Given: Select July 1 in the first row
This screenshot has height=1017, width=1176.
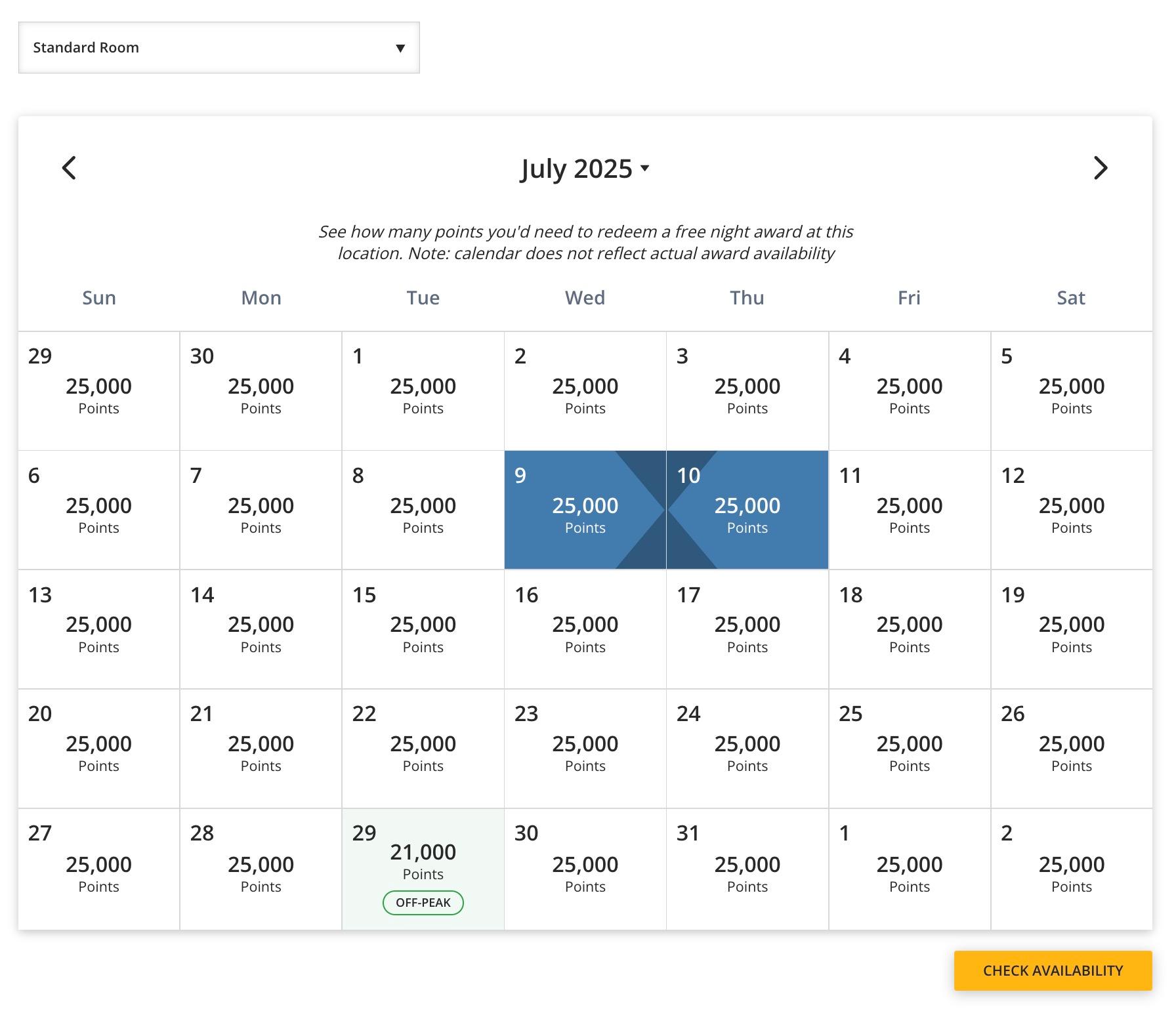Looking at the screenshot, I should [x=423, y=391].
